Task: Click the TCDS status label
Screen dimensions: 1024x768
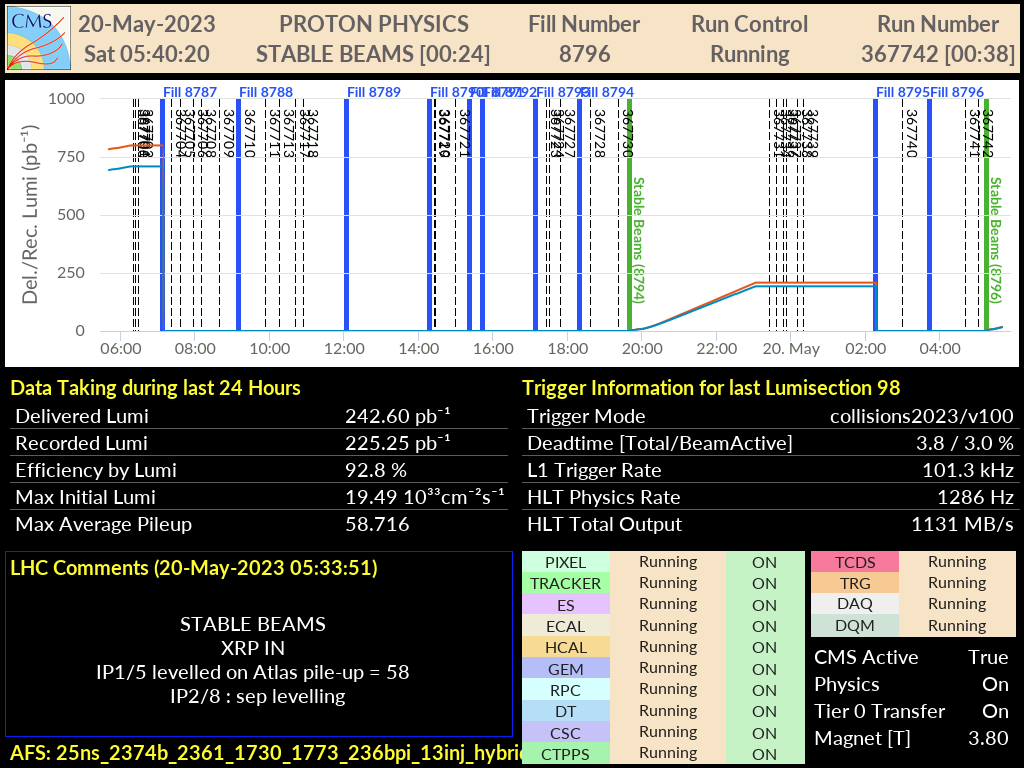Action: [x=855, y=562]
